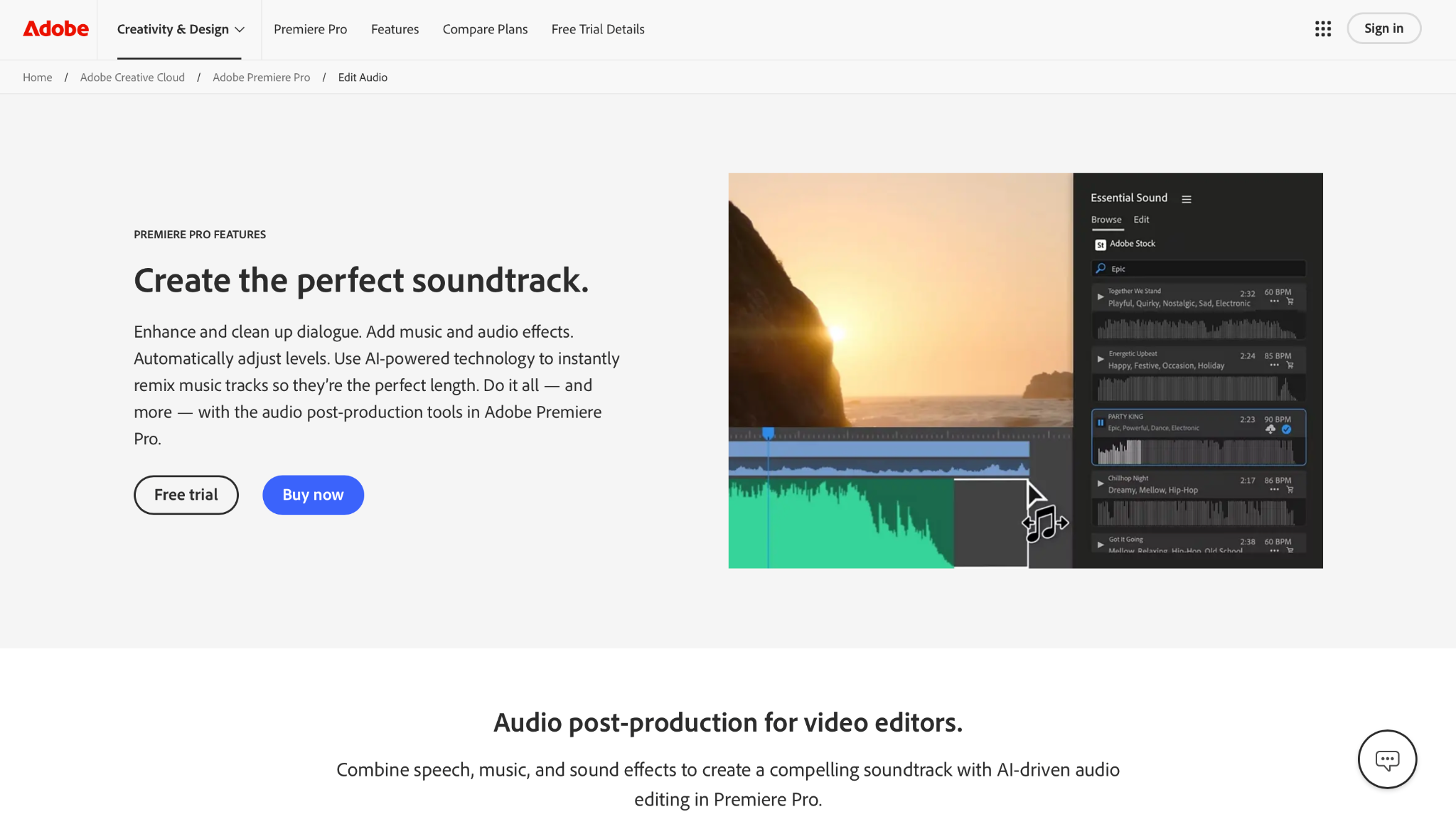Viewport: 1456px width, 829px height.
Task: Open more options for Energetic Upbeat
Action: tap(1274, 365)
